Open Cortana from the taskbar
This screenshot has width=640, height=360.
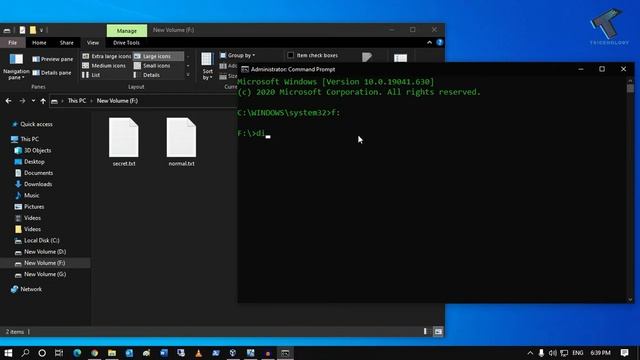[x=42, y=353]
